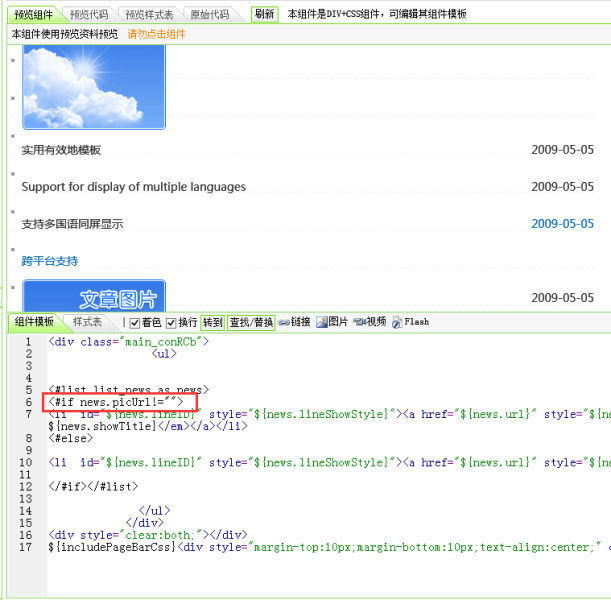Toggle the 换行 word wrap checkbox
Image resolution: width=611 pixels, height=600 pixels.
coord(171,322)
